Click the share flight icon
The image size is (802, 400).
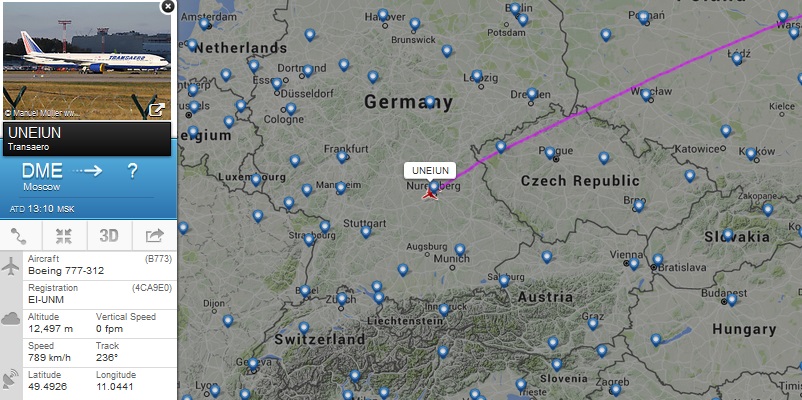154,236
